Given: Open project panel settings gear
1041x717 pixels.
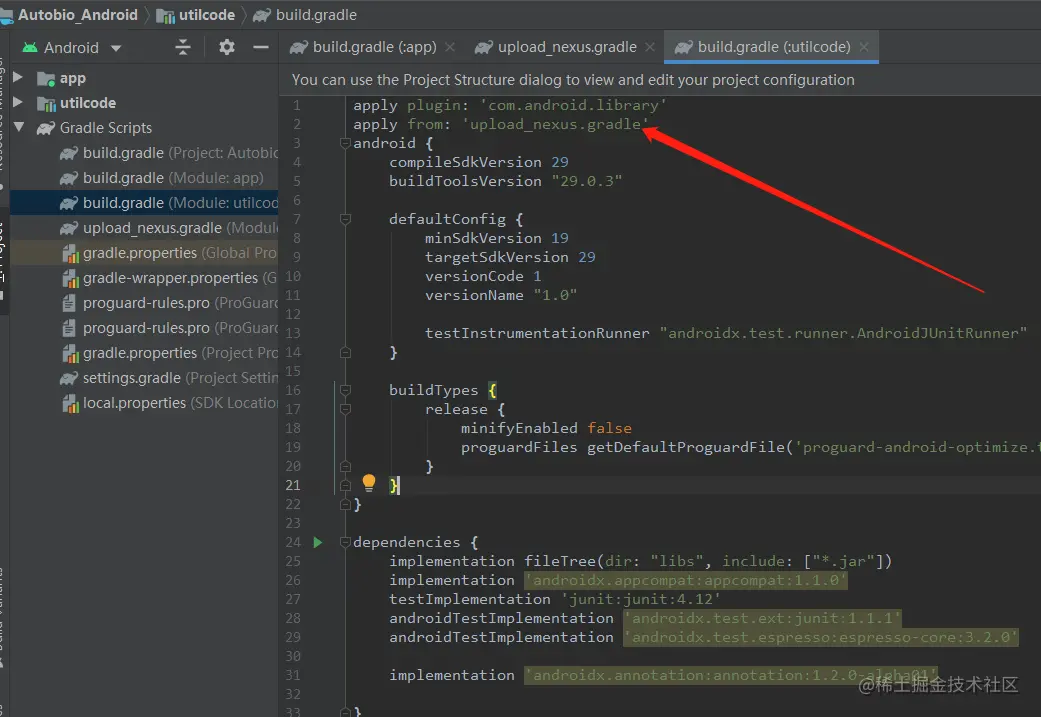Looking at the screenshot, I should (227, 47).
